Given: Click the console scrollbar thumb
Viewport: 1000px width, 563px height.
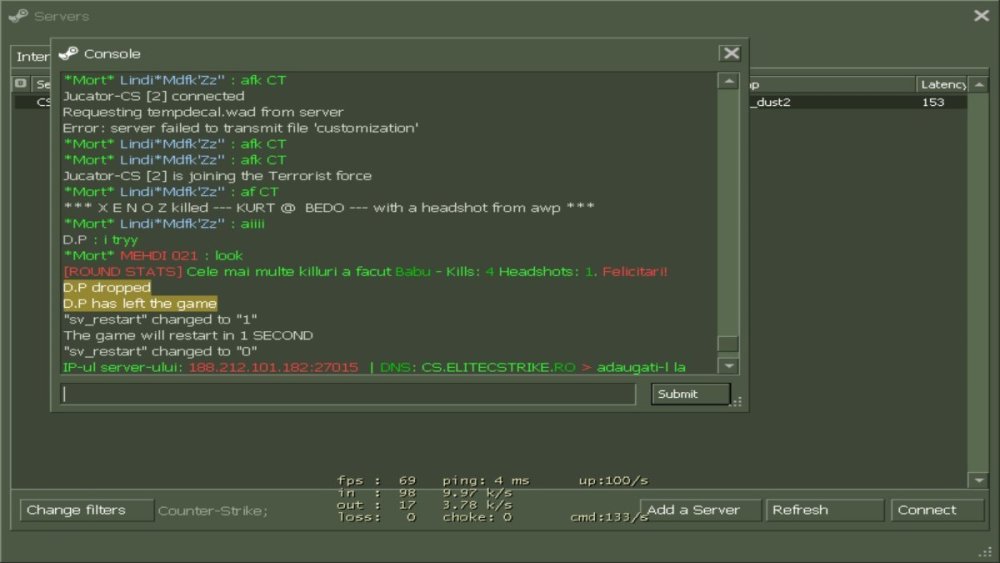Looking at the screenshot, I should click(728, 344).
